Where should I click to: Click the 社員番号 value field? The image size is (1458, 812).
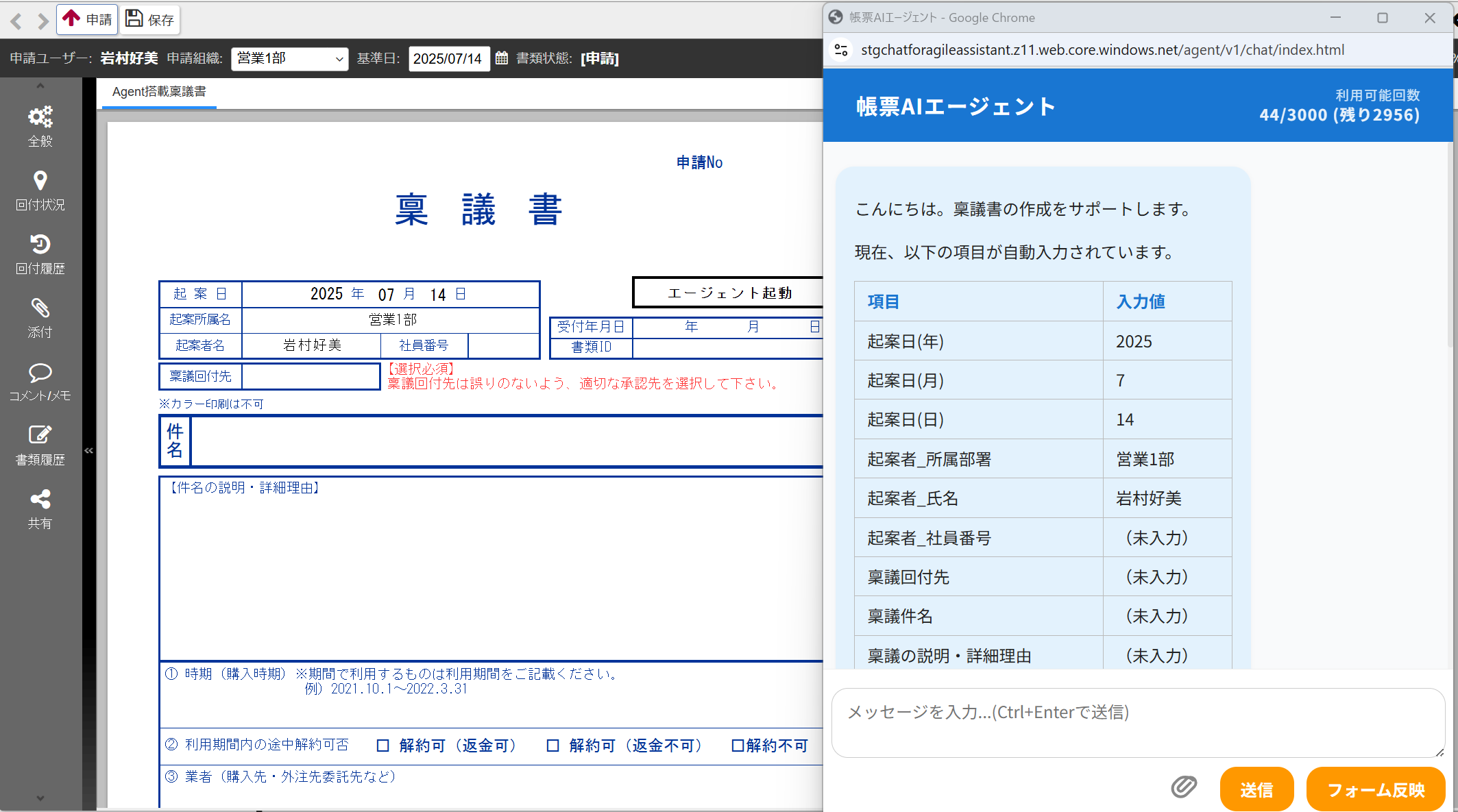(503, 345)
